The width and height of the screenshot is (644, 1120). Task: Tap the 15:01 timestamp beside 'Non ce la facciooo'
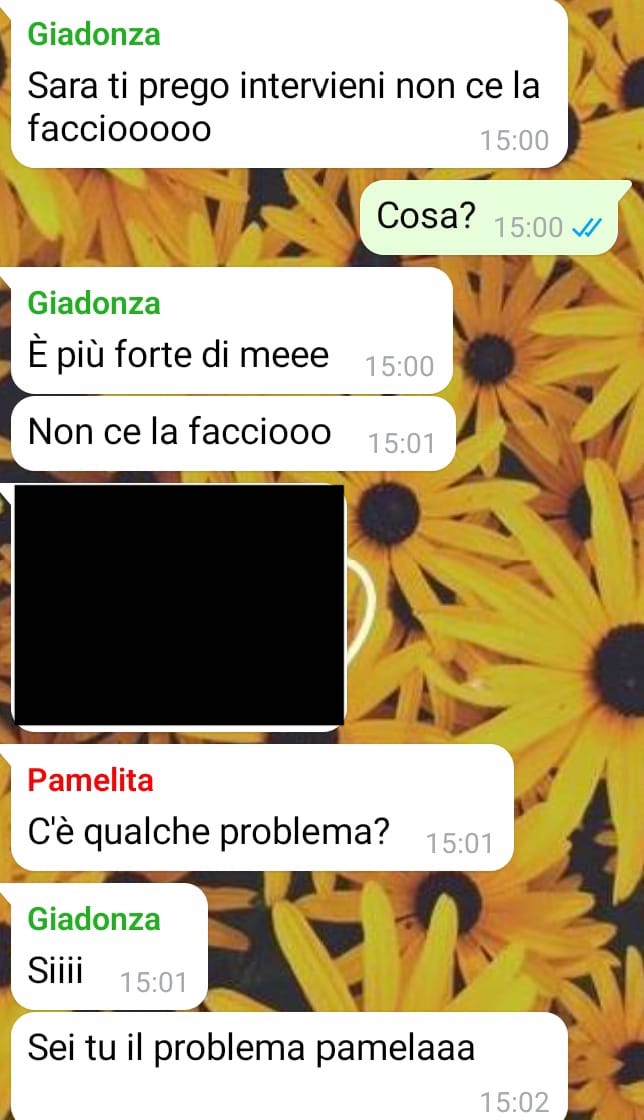[x=401, y=444]
